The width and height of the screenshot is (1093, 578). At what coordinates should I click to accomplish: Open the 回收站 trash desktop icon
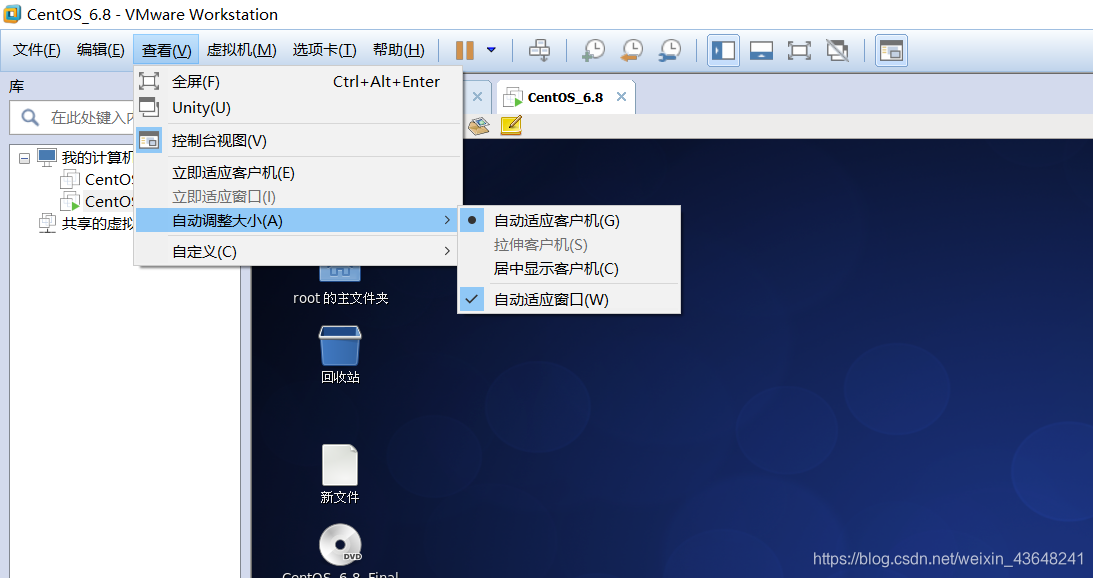340,354
